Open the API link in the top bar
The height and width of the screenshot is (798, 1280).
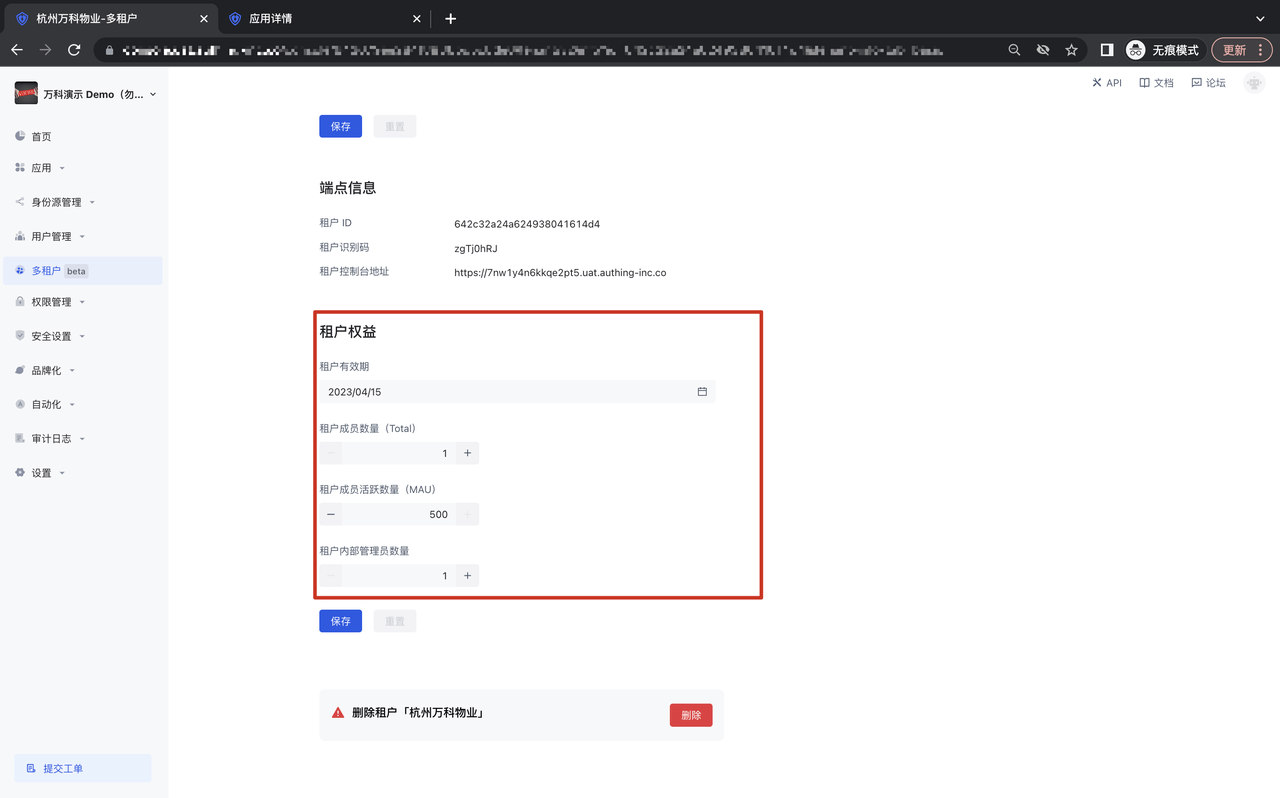tap(1107, 83)
